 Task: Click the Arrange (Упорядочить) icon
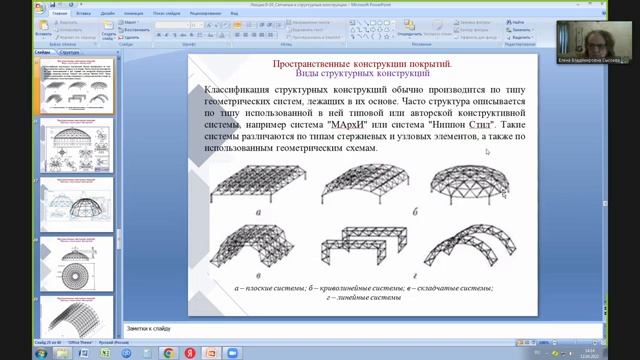(x=409, y=25)
